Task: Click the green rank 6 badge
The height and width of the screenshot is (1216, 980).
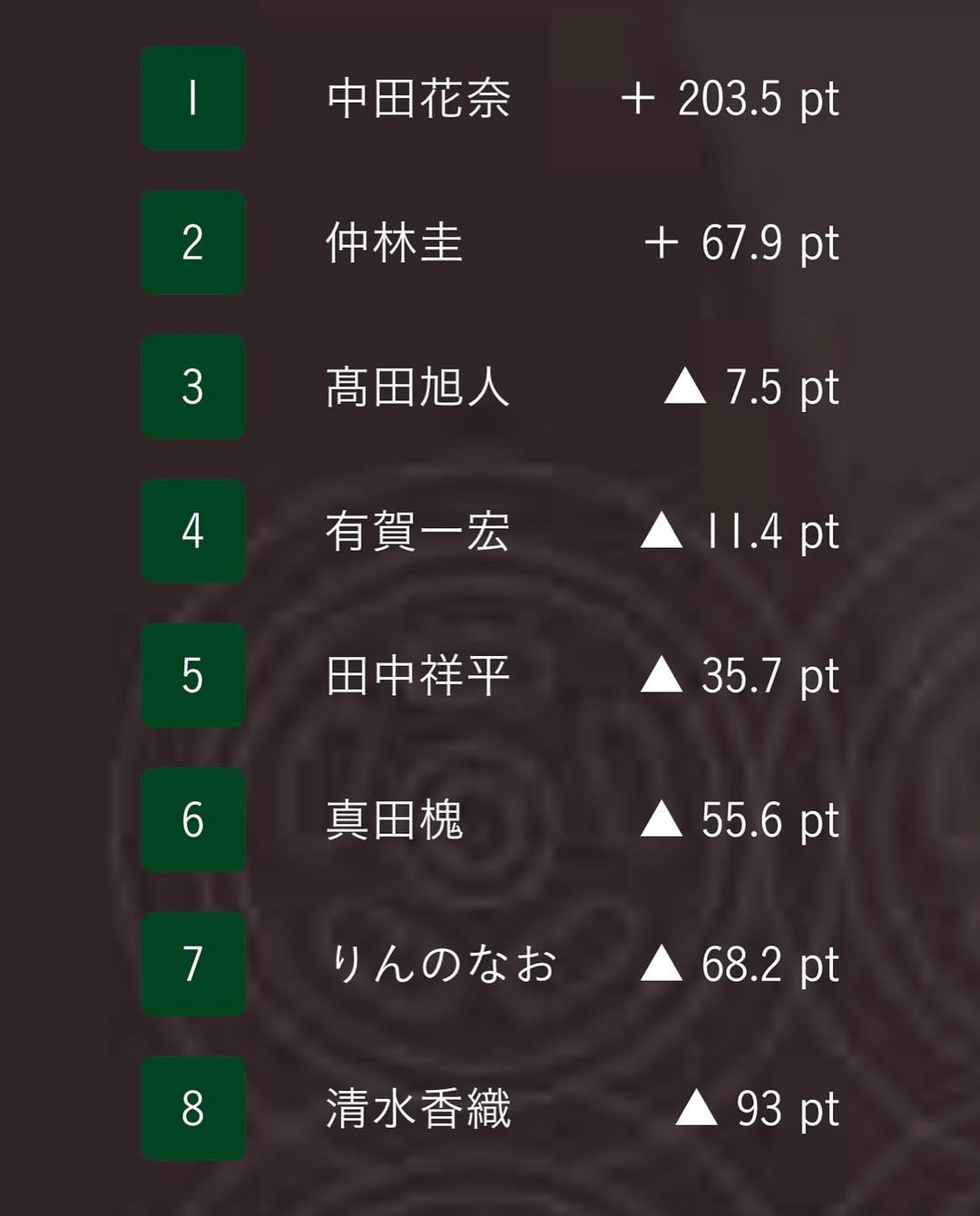Action: 193,819
